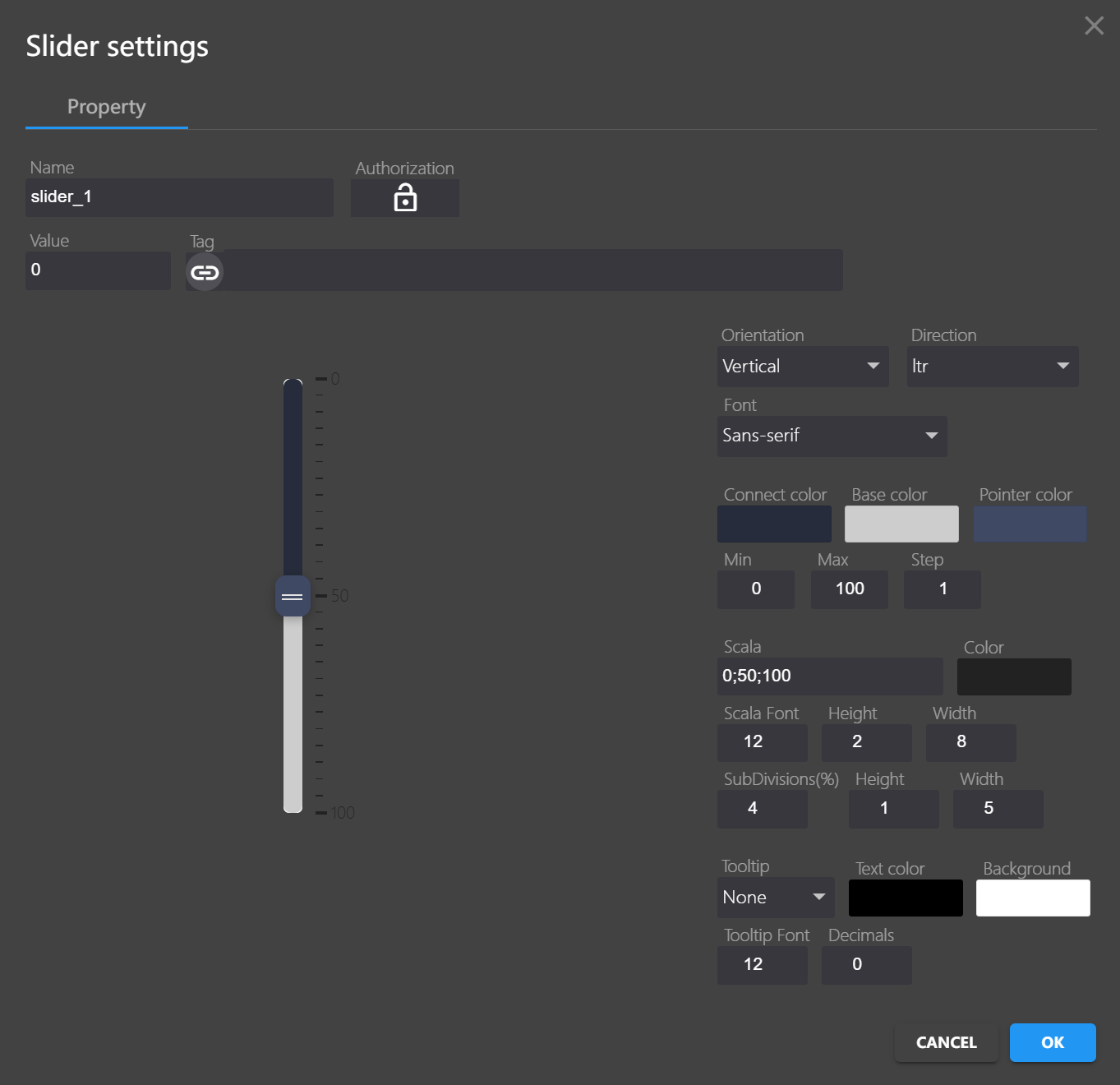1120x1085 pixels.
Task: Click the CANCEL button
Action: click(947, 1043)
